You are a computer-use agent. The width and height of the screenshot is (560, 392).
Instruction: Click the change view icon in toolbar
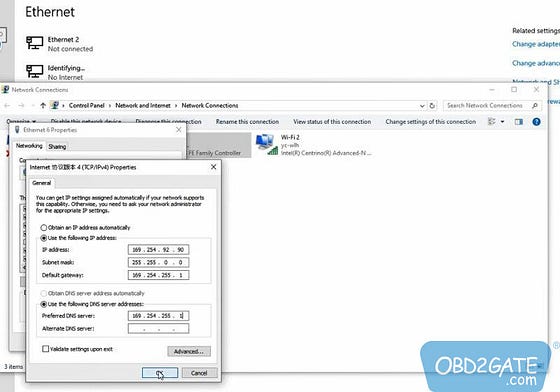[492, 122]
